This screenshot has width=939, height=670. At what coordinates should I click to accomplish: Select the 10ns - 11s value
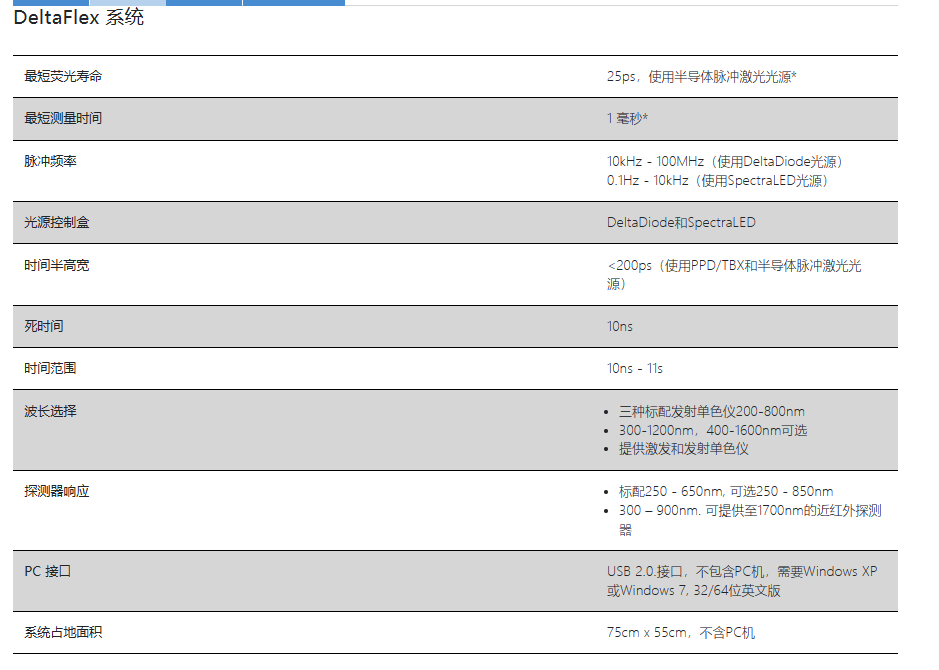(635, 369)
